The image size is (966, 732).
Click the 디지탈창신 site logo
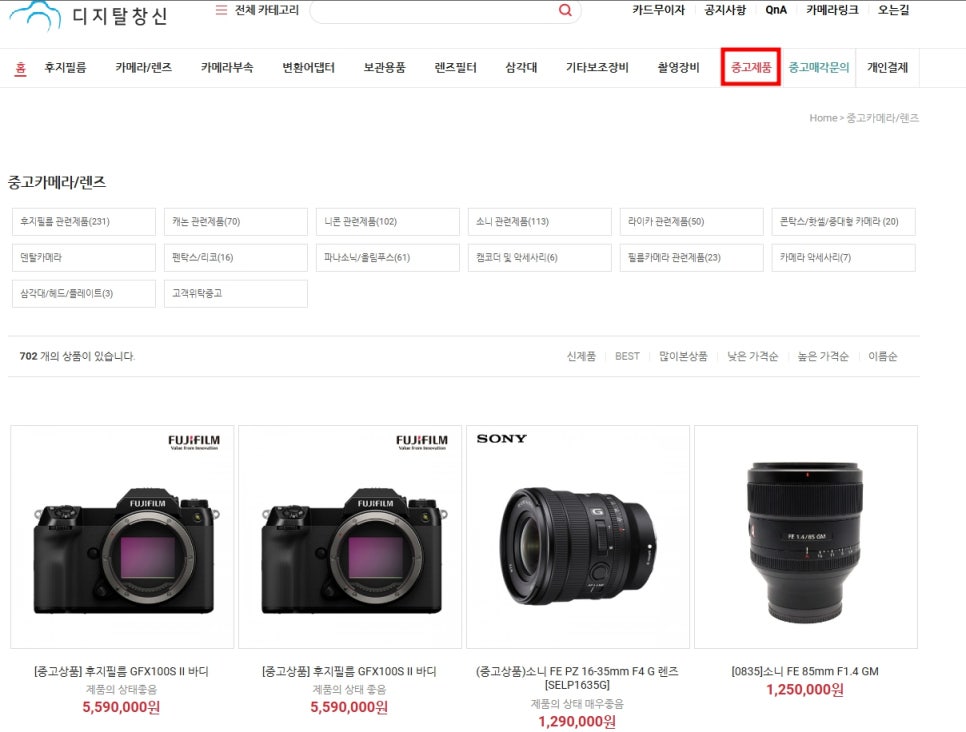[89, 15]
